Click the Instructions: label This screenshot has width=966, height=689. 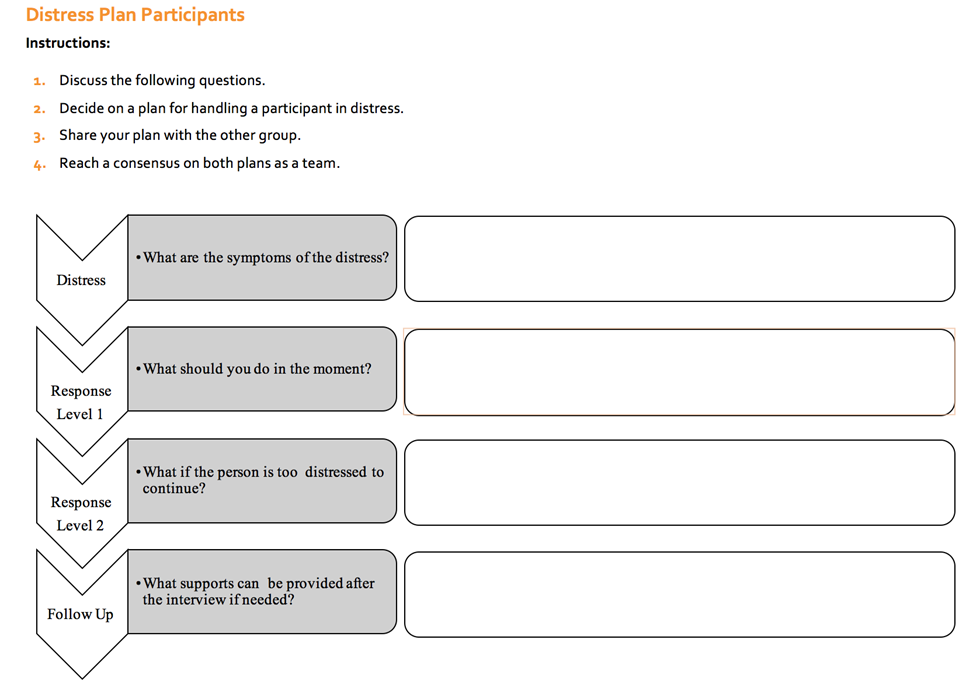click(68, 43)
